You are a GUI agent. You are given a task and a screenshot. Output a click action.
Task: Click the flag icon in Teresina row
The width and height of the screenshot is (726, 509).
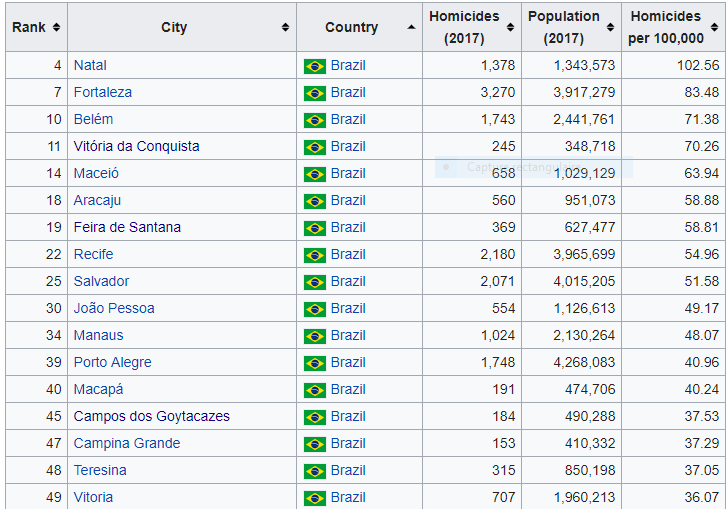[x=315, y=471]
